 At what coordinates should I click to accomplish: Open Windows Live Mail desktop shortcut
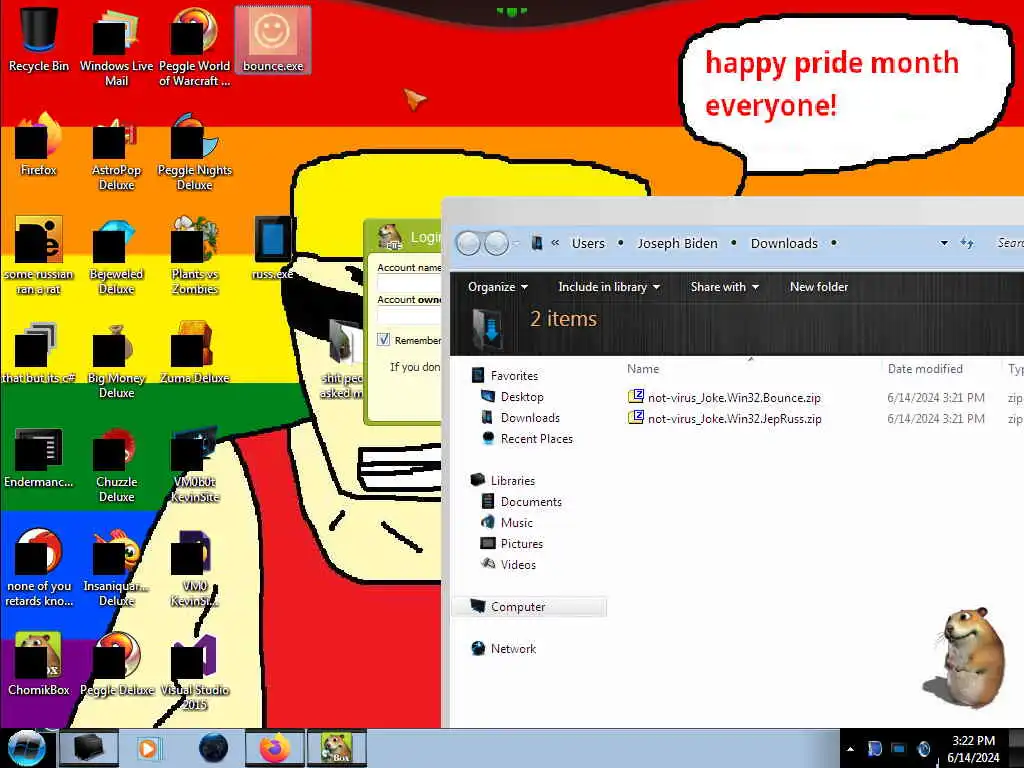pyautogui.click(x=116, y=47)
